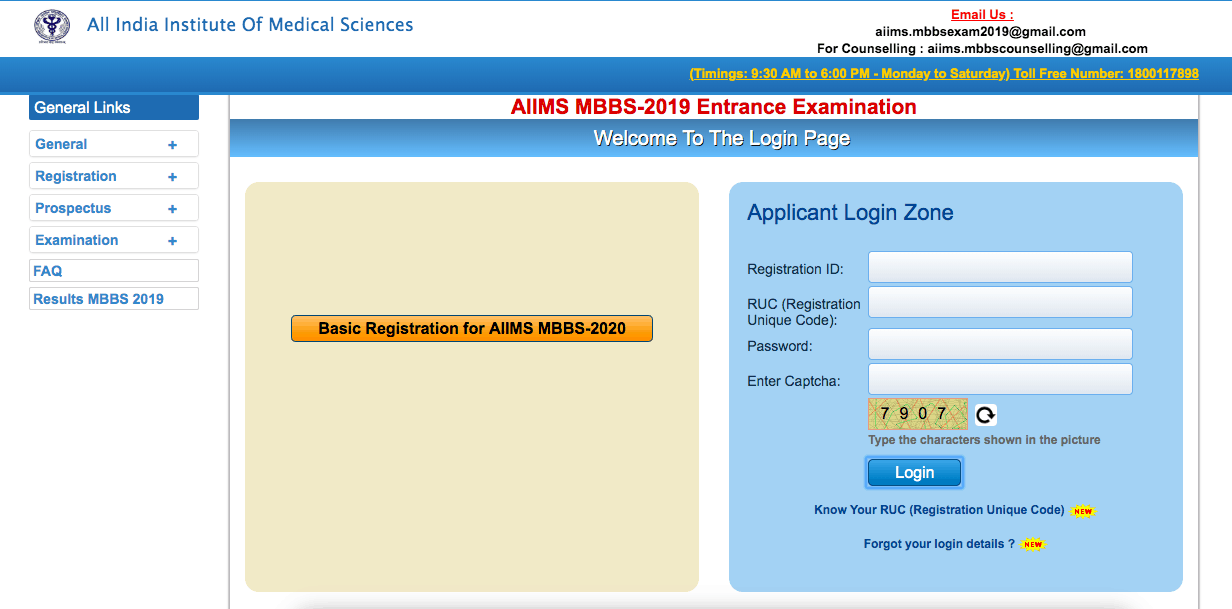1232x609 pixels.
Task: Click the RUC Registration Unique Code field
Action: [x=1000, y=302]
